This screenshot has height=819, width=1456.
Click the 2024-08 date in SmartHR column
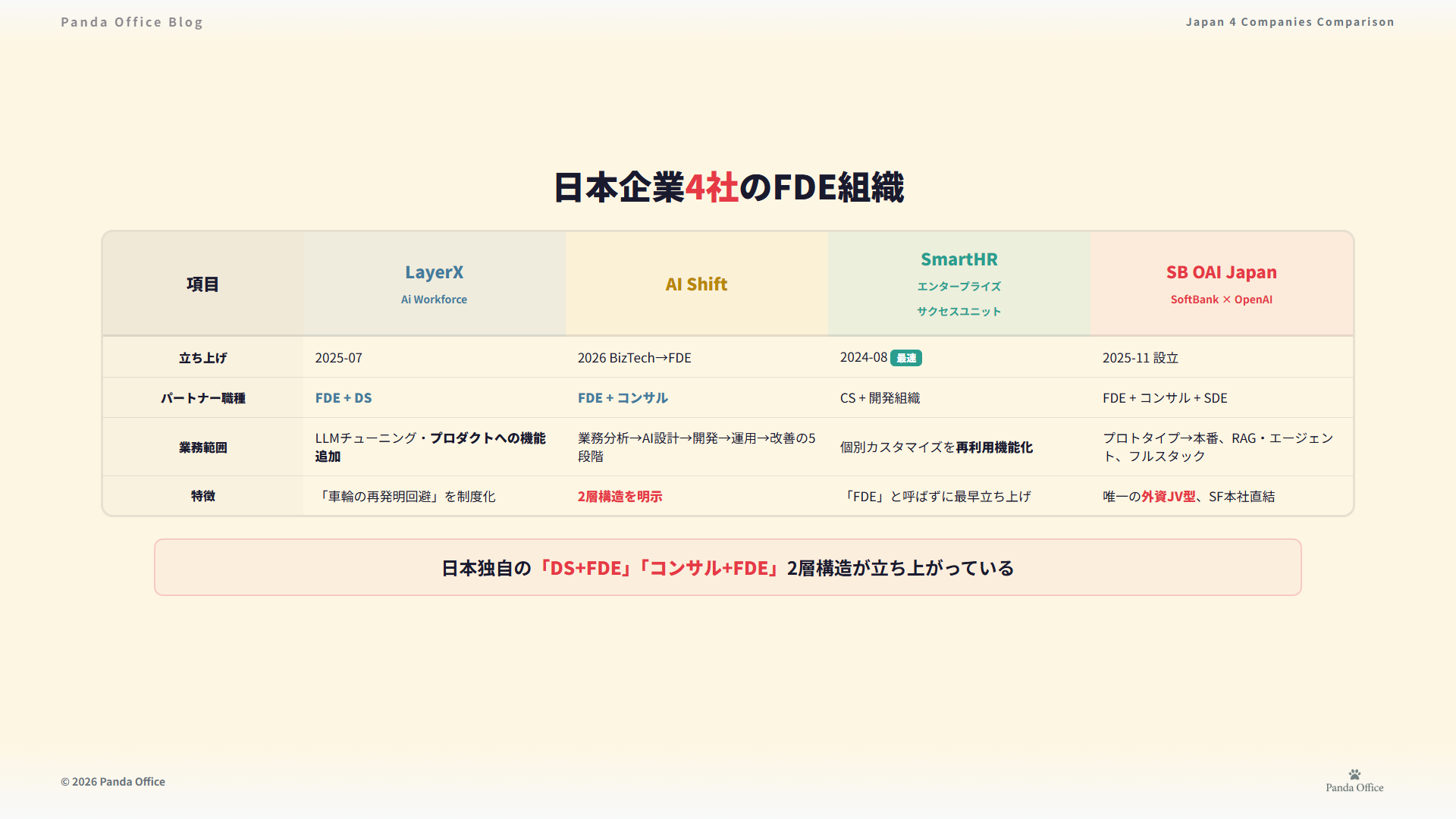pyautogui.click(x=864, y=357)
